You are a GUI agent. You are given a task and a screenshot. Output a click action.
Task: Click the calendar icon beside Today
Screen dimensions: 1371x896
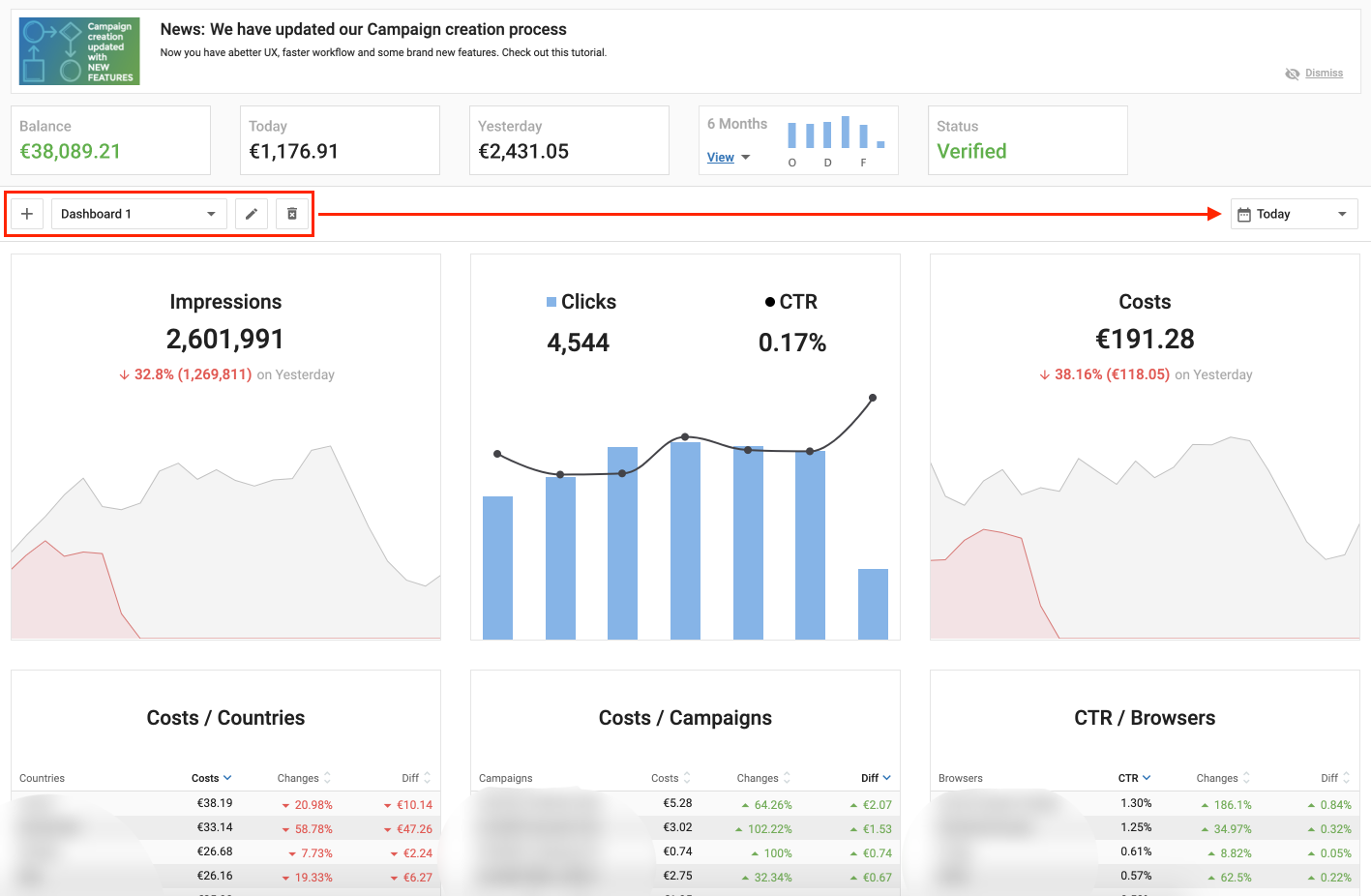pyautogui.click(x=1244, y=215)
